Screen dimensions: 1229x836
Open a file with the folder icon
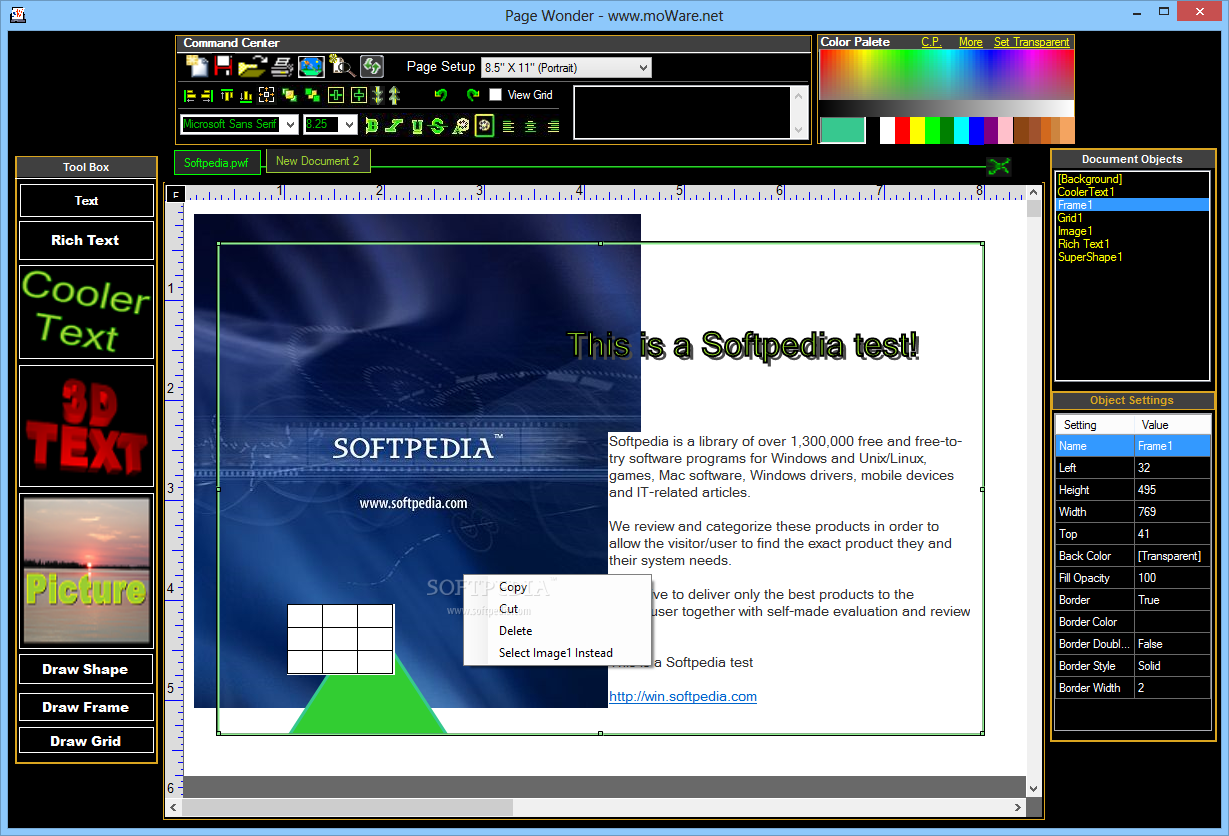252,66
